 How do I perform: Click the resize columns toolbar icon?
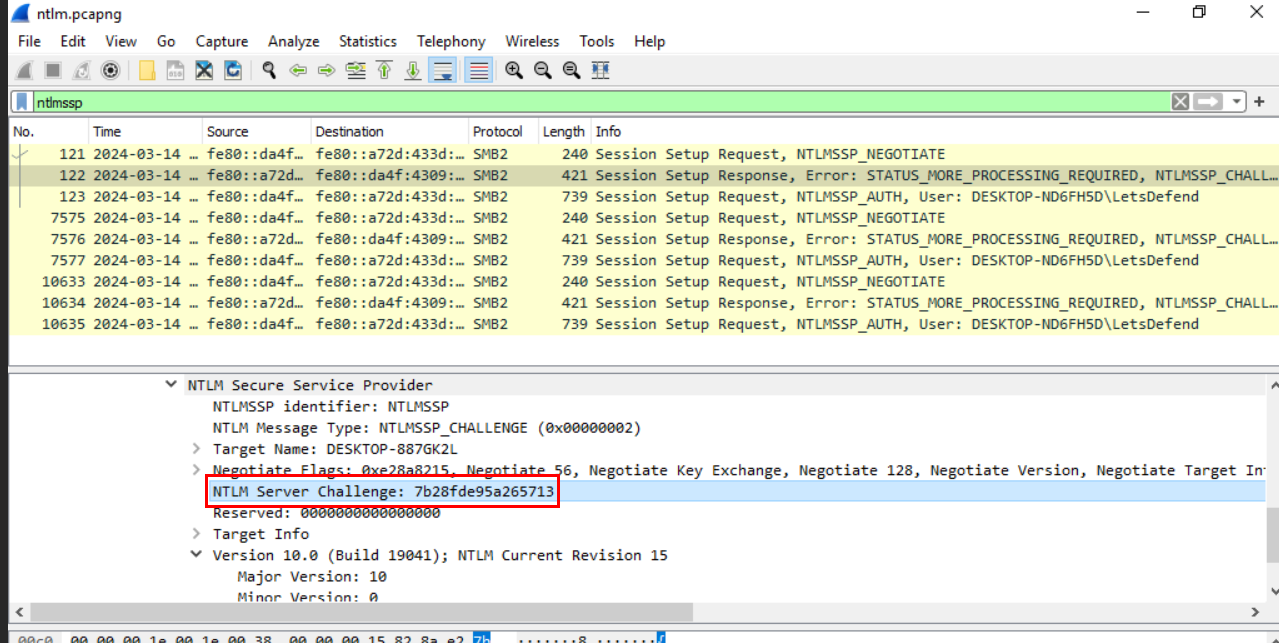pyautogui.click(x=600, y=70)
